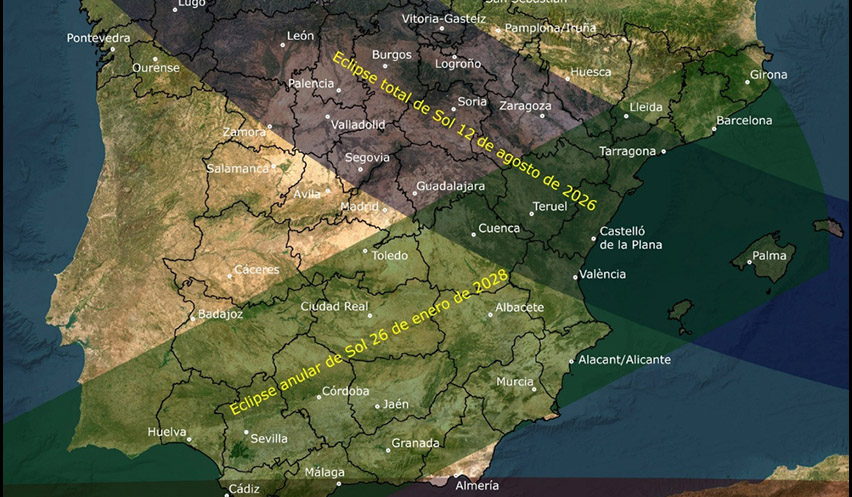Select the Cádiz city label
852x497 pixels.
[244, 489]
